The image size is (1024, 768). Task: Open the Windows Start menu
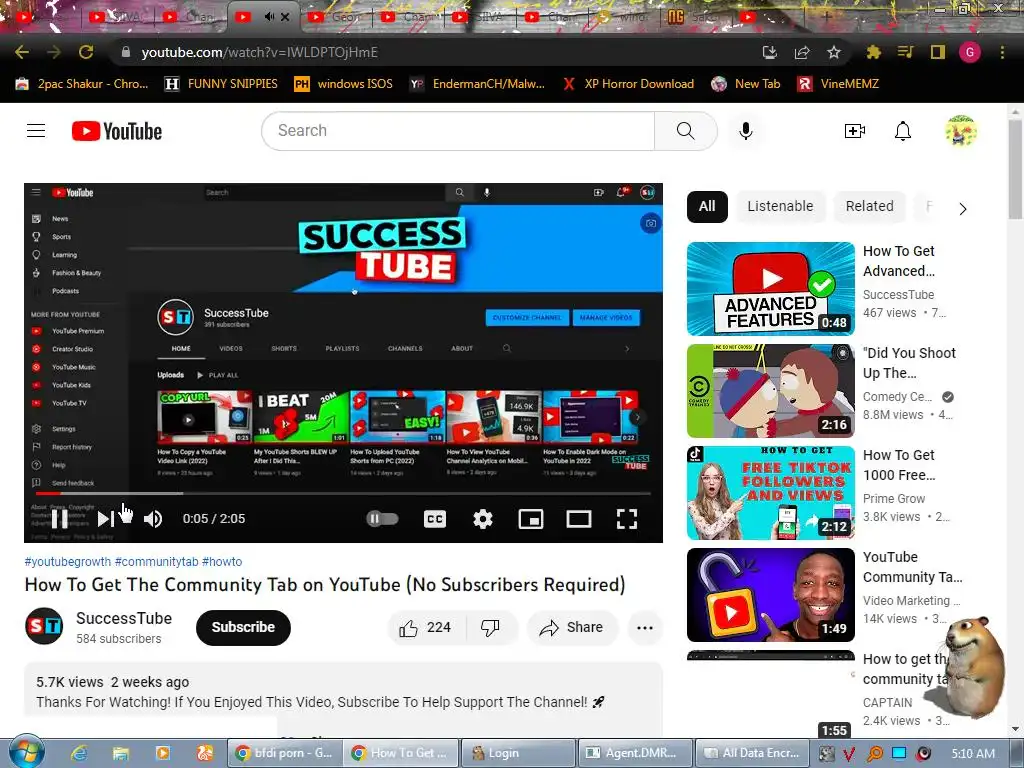coord(25,753)
